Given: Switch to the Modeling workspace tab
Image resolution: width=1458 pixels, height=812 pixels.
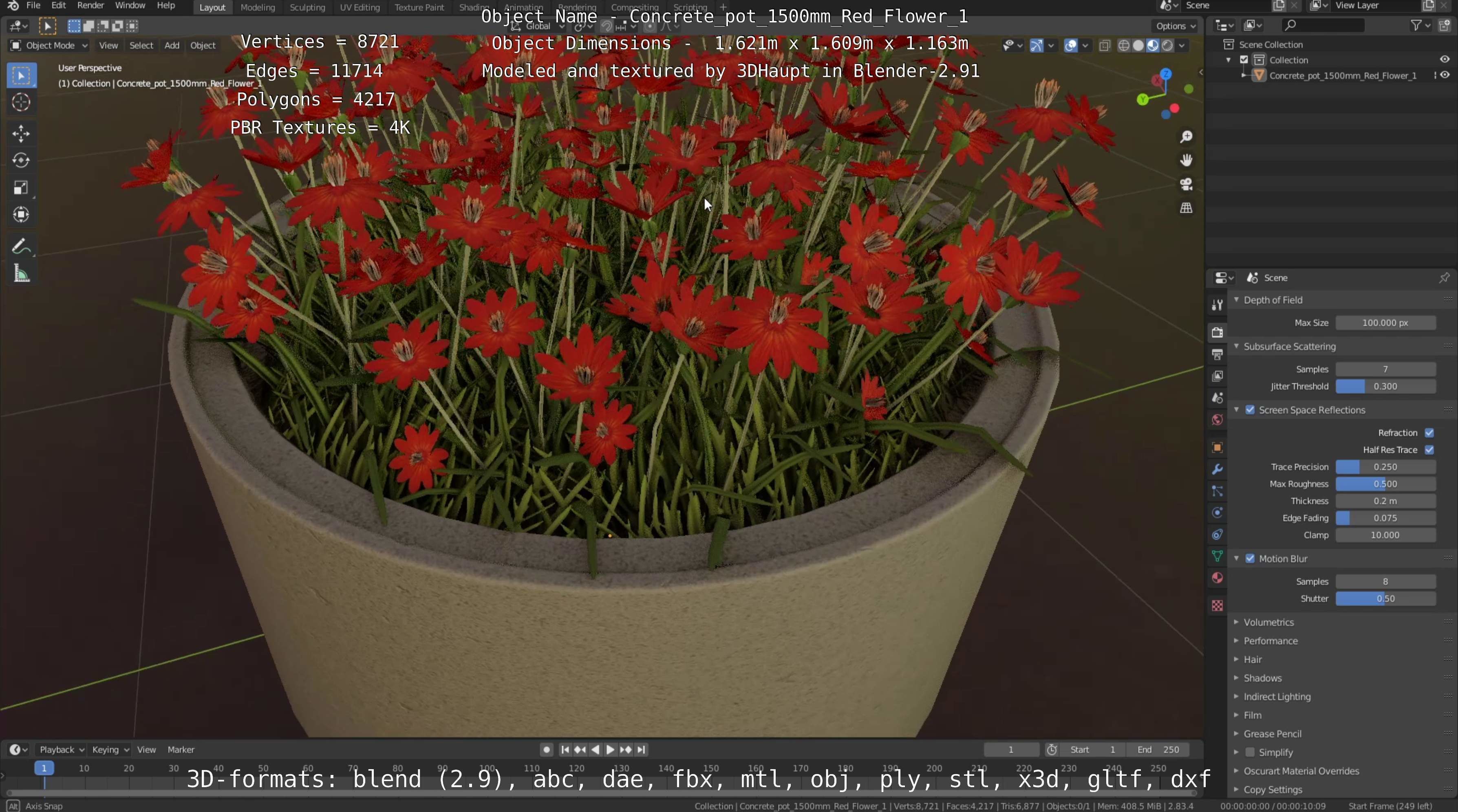Looking at the screenshot, I should [x=258, y=7].
